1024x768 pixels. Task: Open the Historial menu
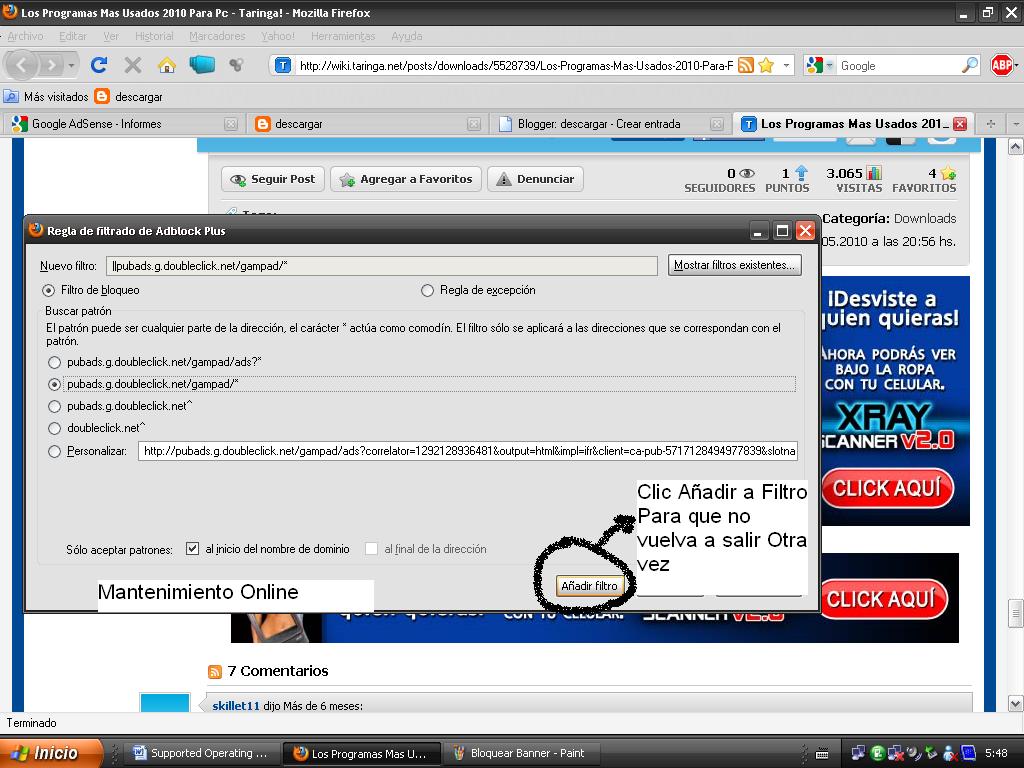[154, 37]
